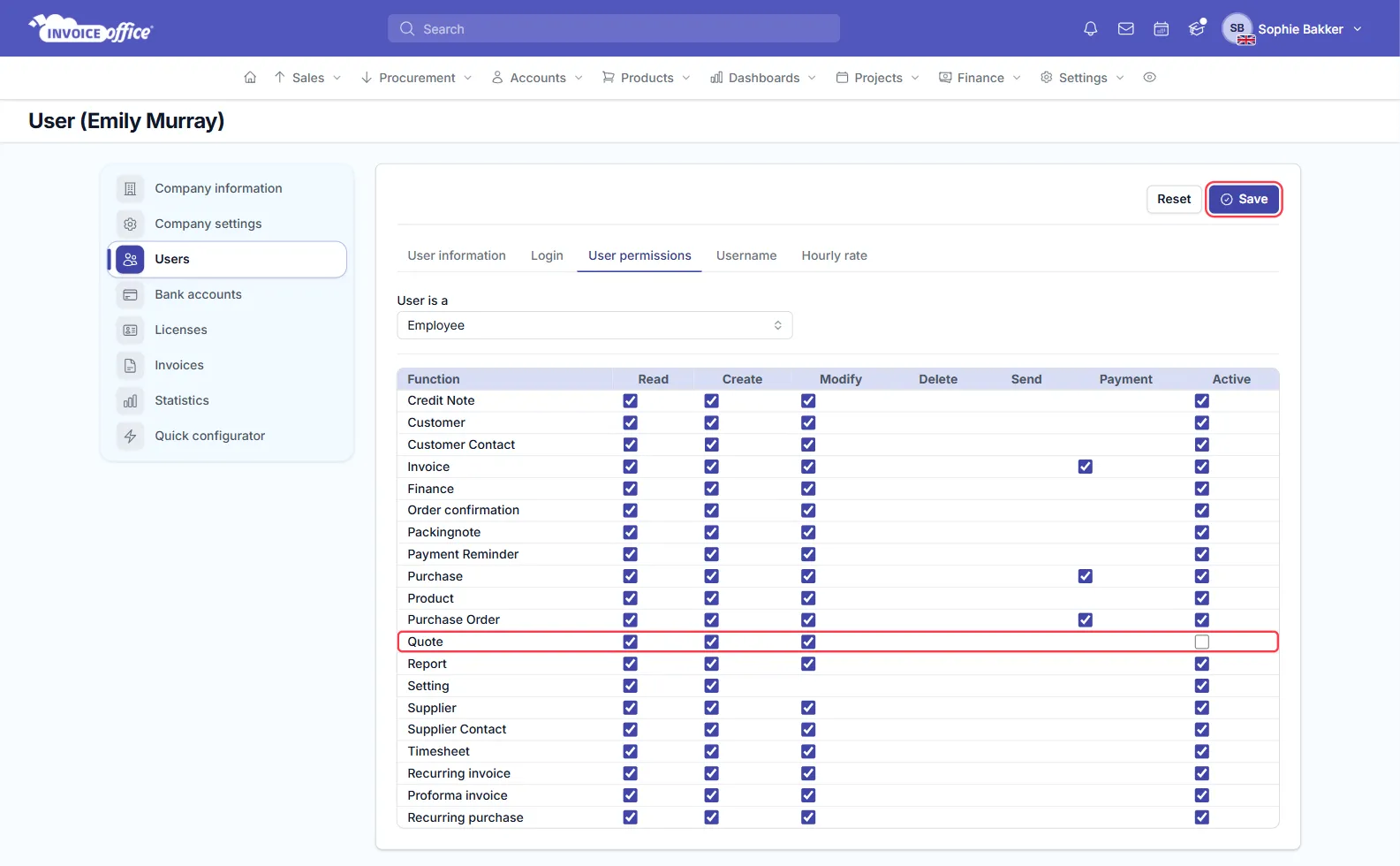The height and width of the screenshot is (866, 1400).
Task: Open the Sophie Bakker account menu
Action: (1292, 29)
